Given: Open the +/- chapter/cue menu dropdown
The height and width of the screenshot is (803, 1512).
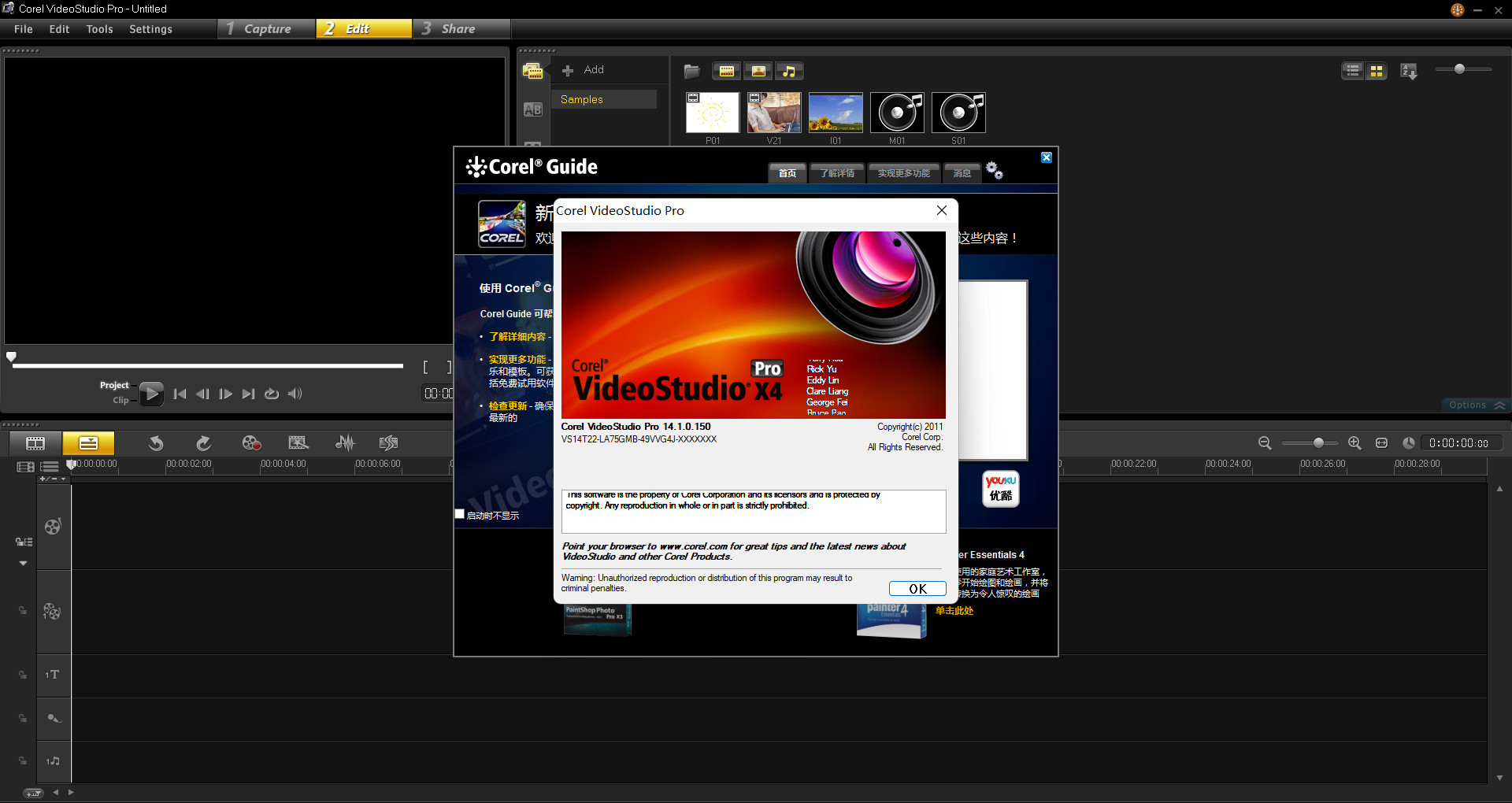Looking at the screenshot, I should tap(54, 479).
